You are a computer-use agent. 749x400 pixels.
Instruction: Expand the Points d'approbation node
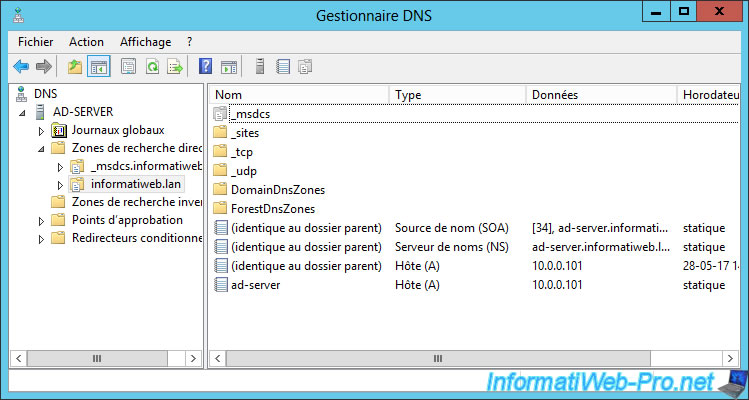(41, 220)
